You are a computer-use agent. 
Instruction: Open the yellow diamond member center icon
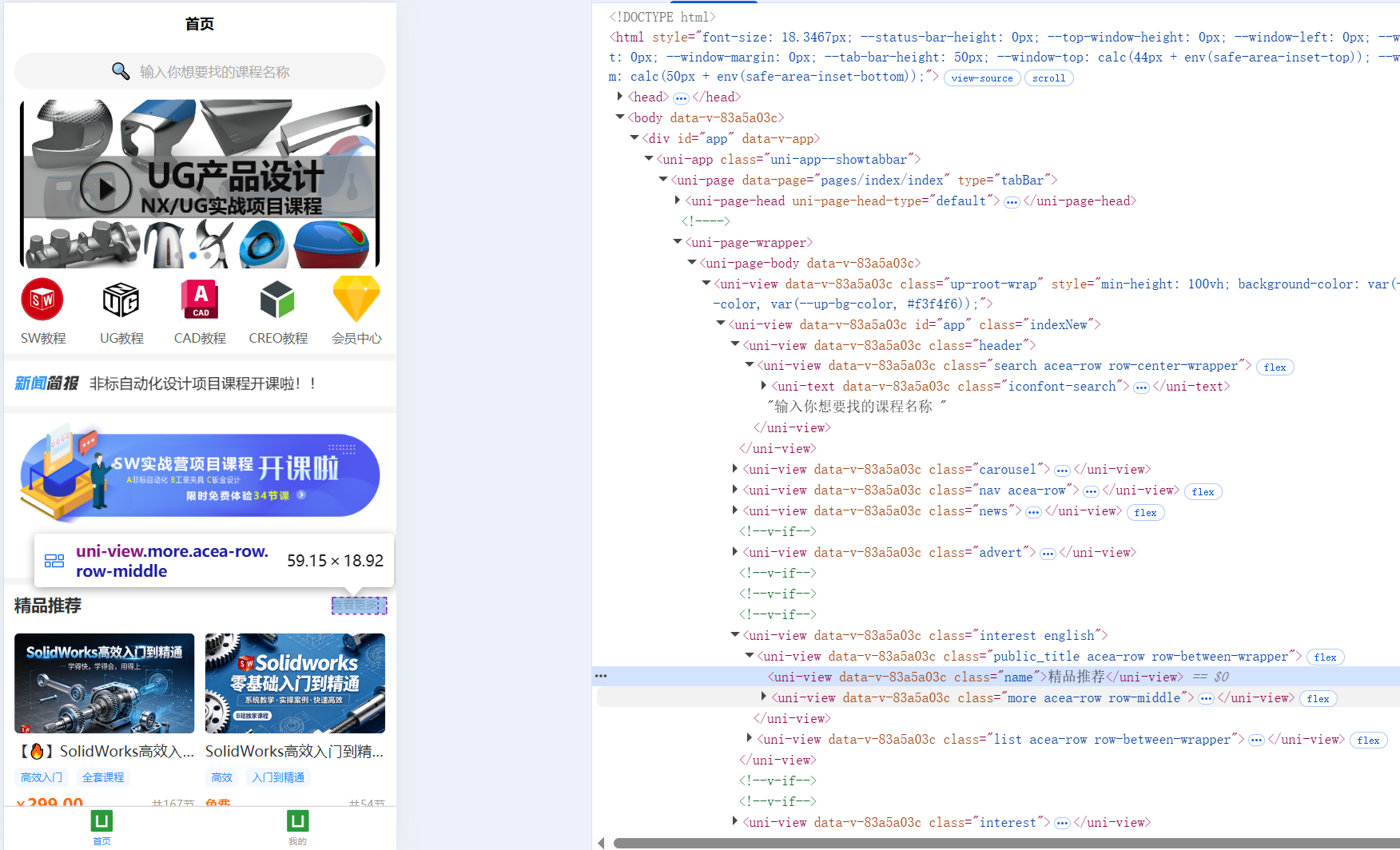(x=356, y=300)
